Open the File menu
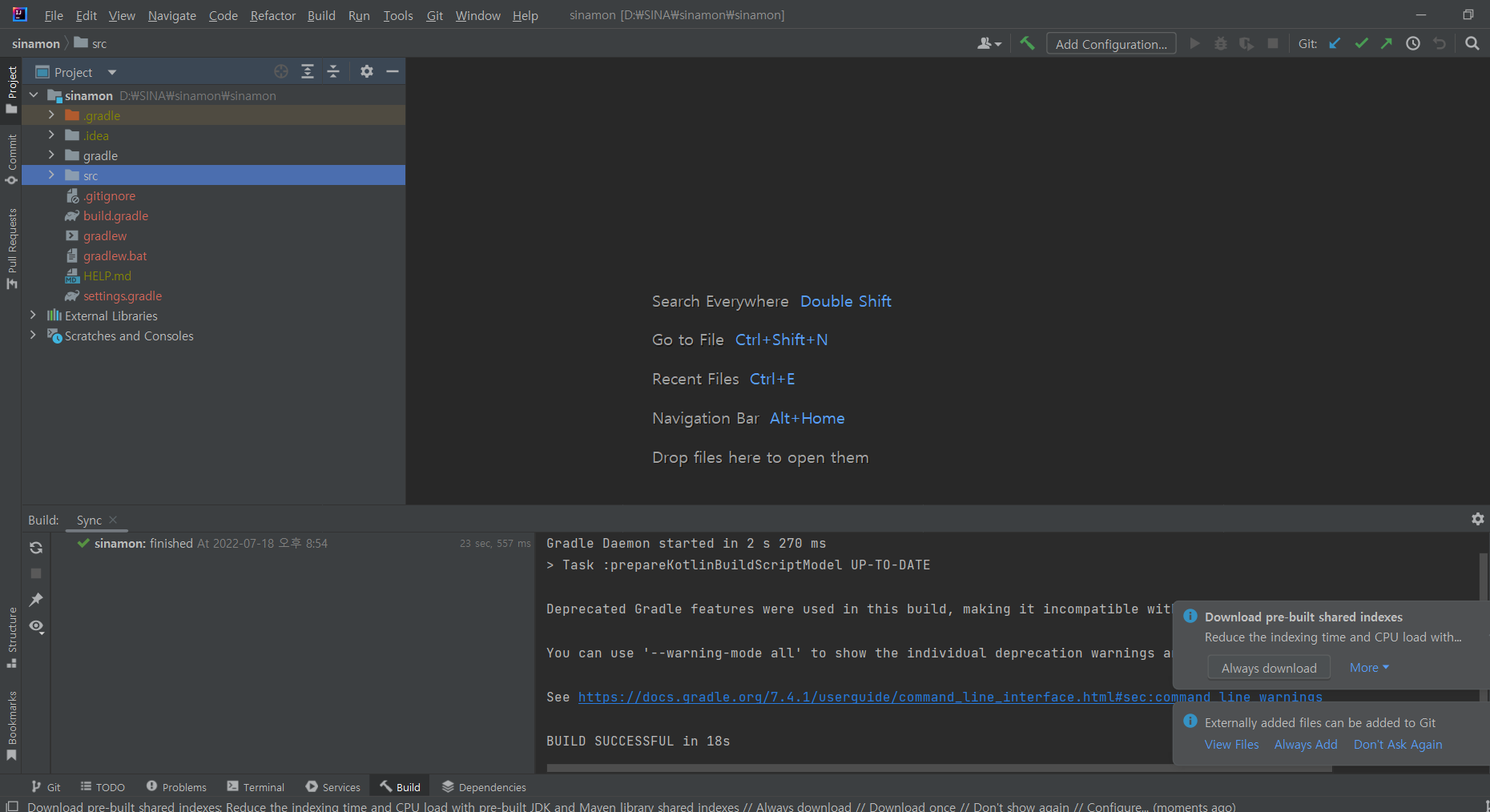 [x=54, y=15]
